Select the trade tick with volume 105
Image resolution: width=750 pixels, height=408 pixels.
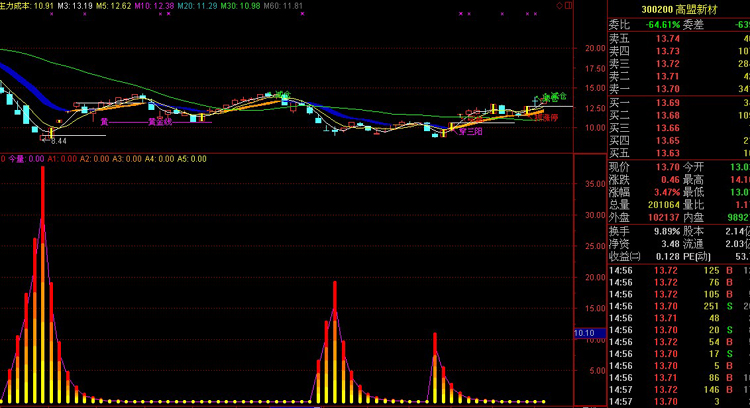679,295
